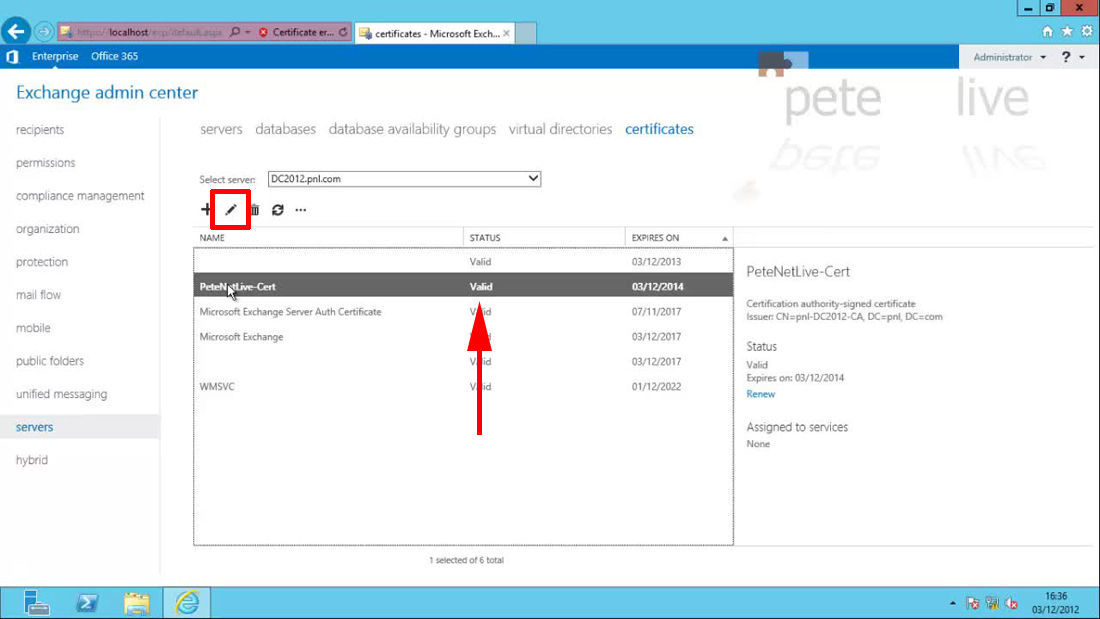Image resolution: width=1100 pixels, height=619 pixels.
Task: Switch to the servers tab
Action: [221, 129]
